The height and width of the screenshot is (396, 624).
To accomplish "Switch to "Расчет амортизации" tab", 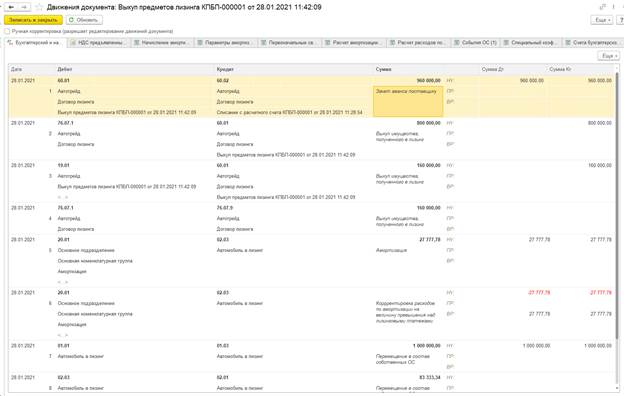I will click(x=354, y=42).
